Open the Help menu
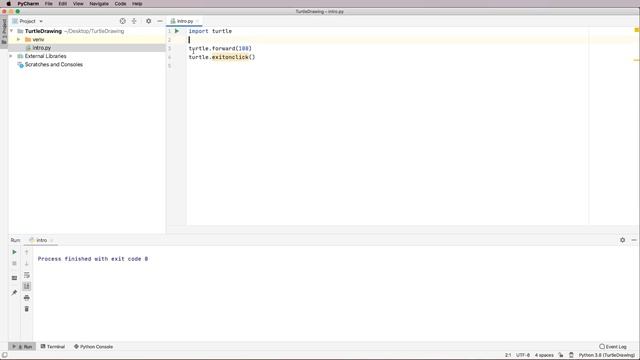640x360 pixels. point(137,4)
